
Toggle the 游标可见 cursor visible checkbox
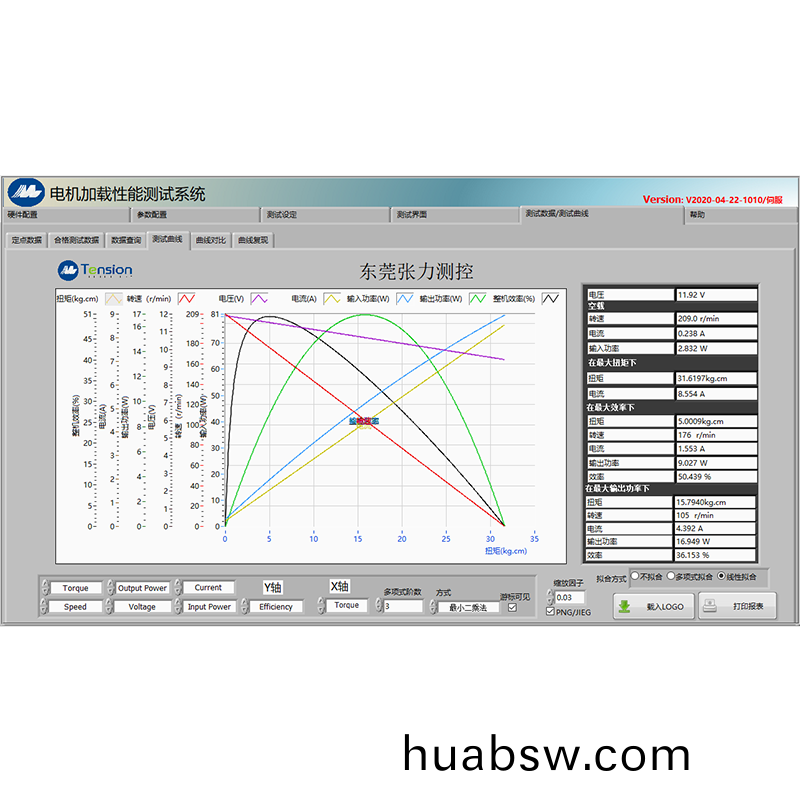pyautogui.click(x=513, y=606)
